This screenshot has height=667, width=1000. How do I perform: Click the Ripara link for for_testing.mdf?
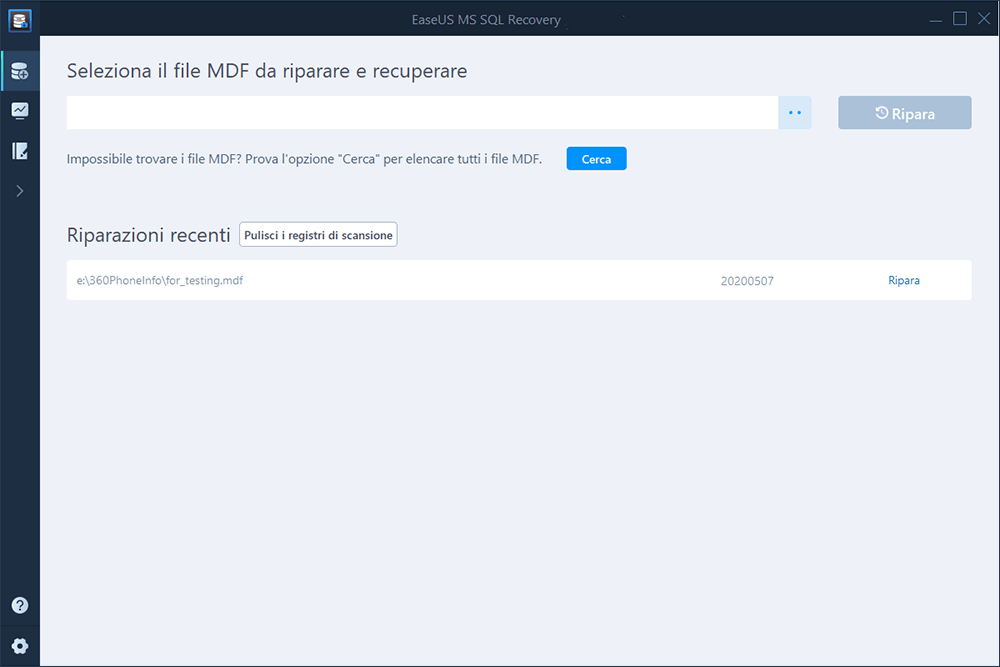tap(904, 281)
